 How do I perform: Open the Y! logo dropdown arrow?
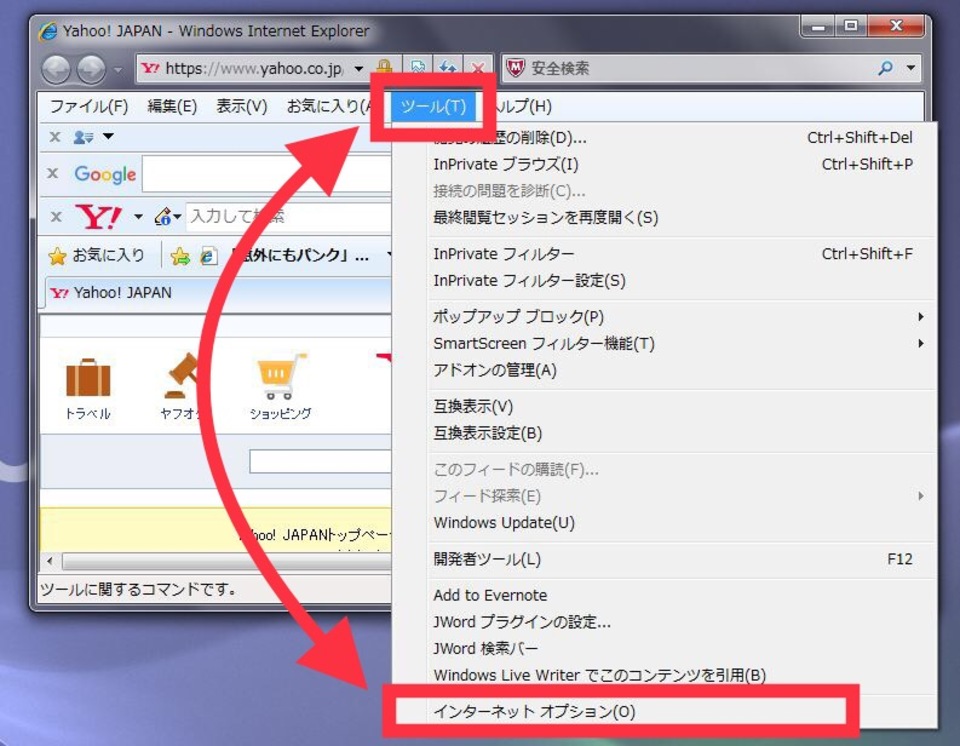click(138, 216)
